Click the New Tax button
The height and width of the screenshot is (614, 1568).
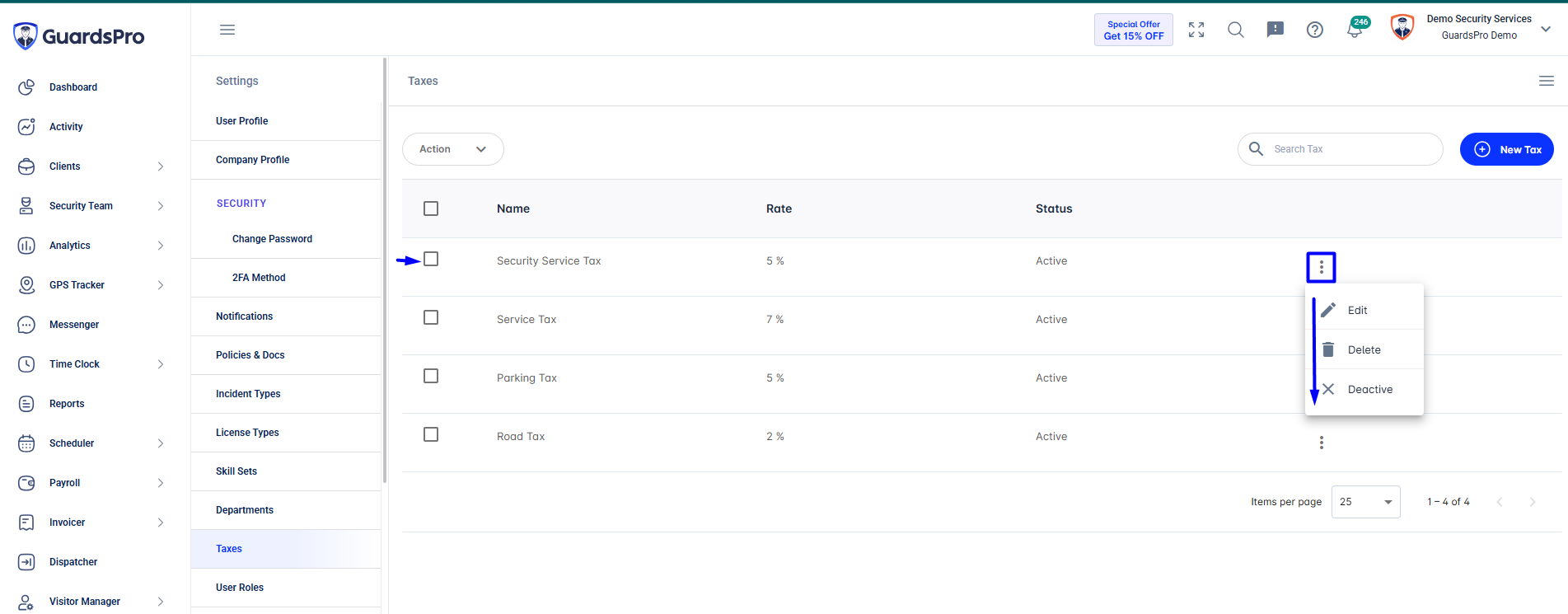tap(1507, 149)
